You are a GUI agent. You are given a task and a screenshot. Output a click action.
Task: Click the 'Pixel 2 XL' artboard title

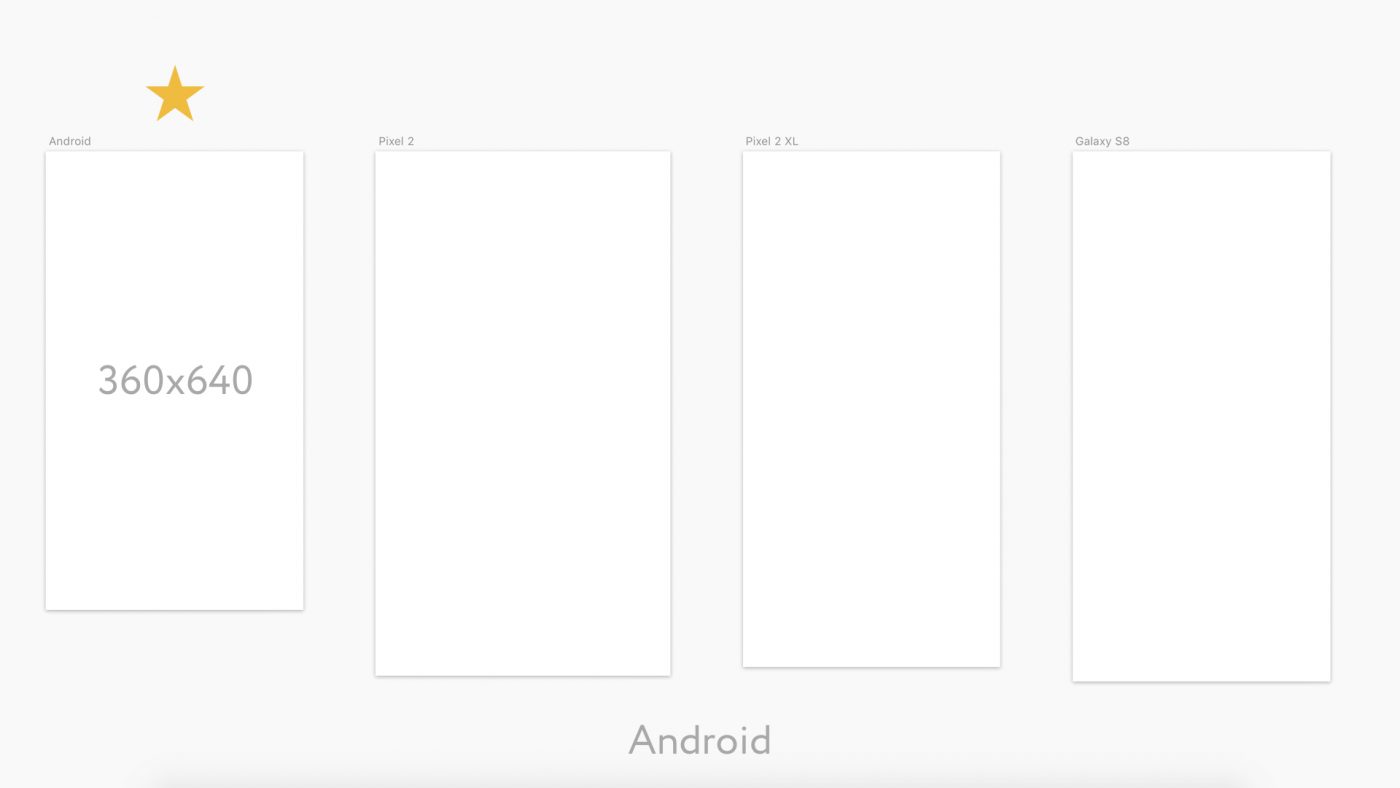tap(772, 141)
